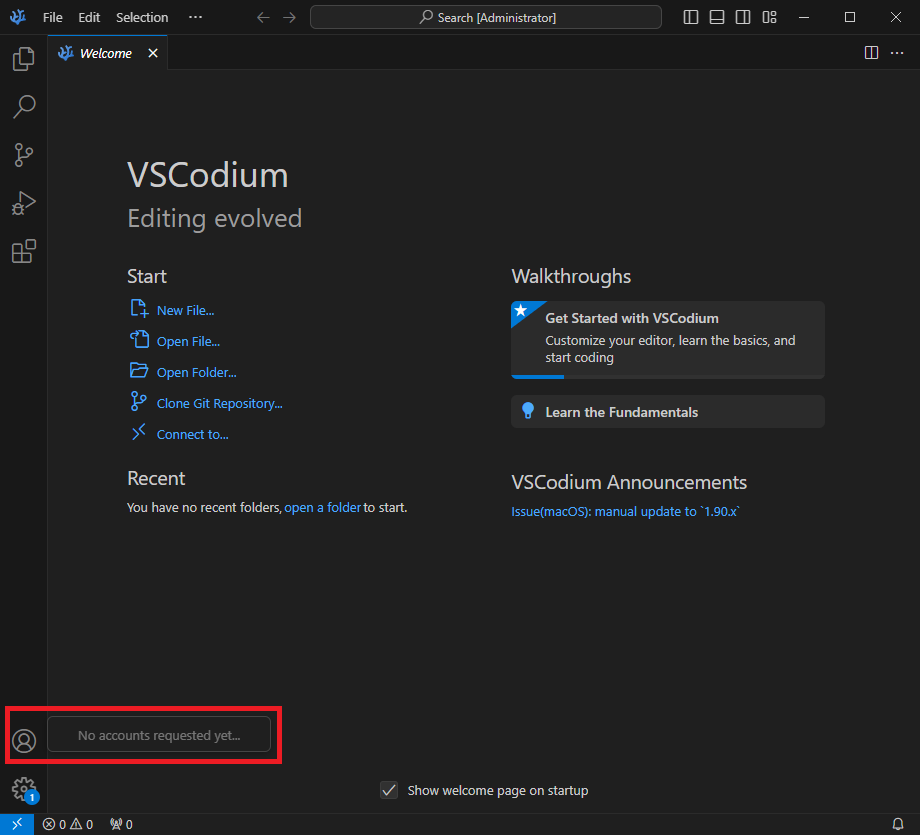Screen dimensions: 920x835
Task: Open the Search view in activity bar
Action: tap(23, 107)
